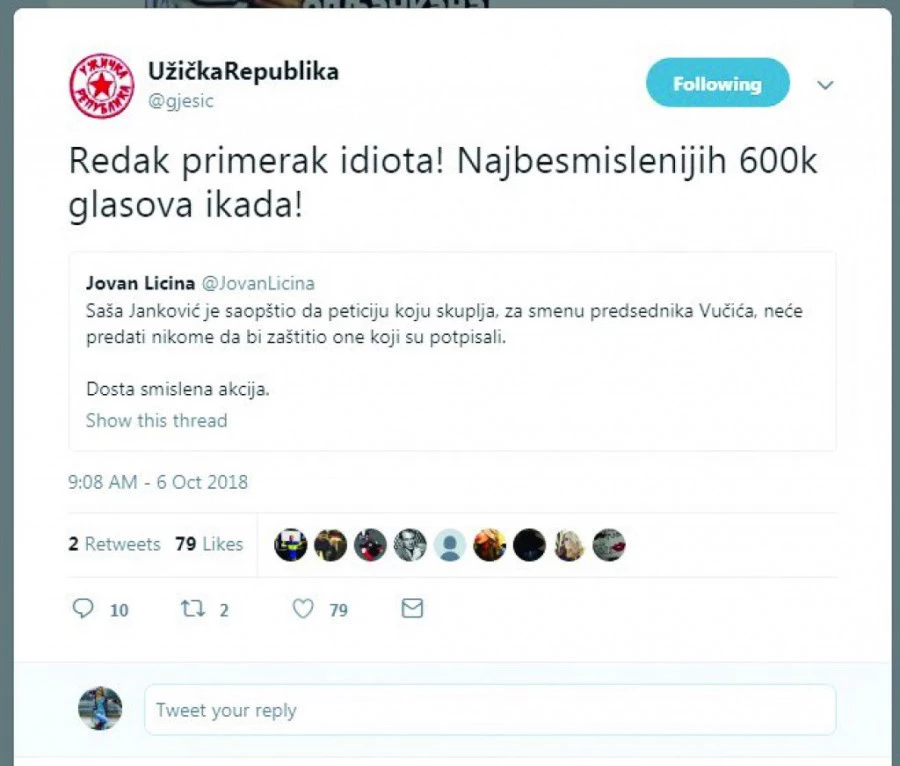This screenshot has height=766, width=900.
Task: Open the 79 Likes list
Action: tap(209, 544)
